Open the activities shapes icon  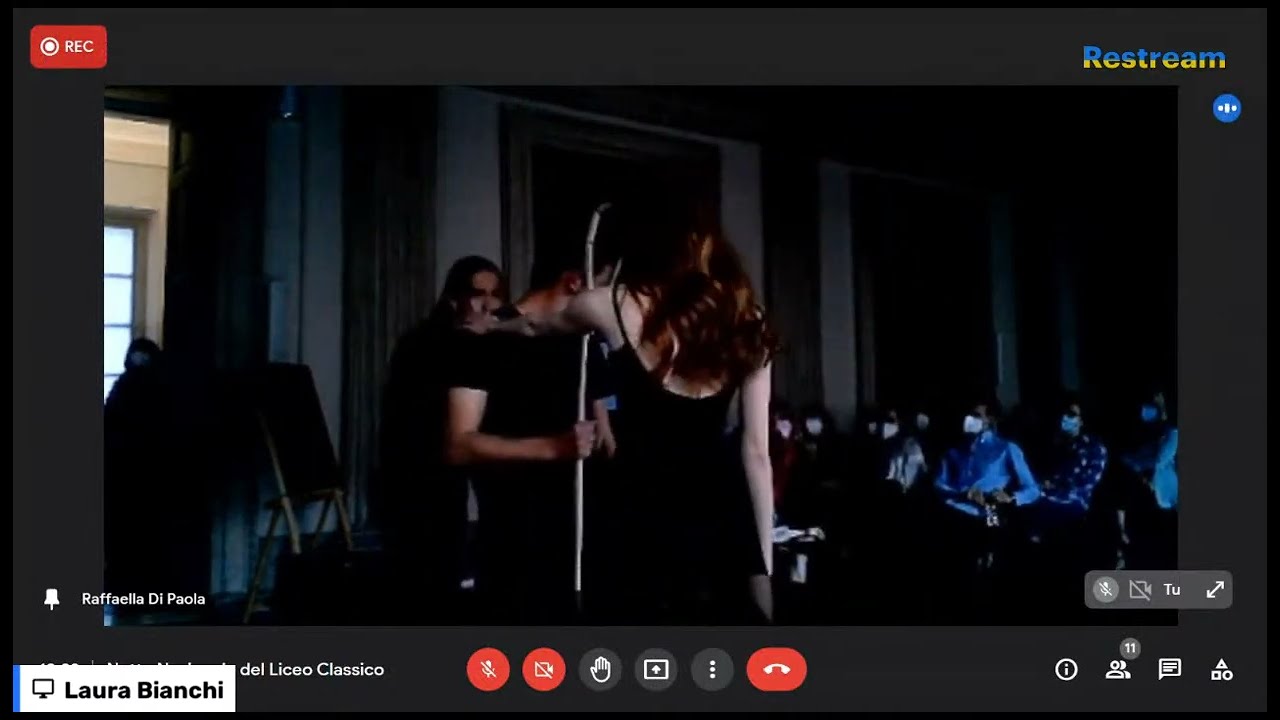click(1222, 670)
